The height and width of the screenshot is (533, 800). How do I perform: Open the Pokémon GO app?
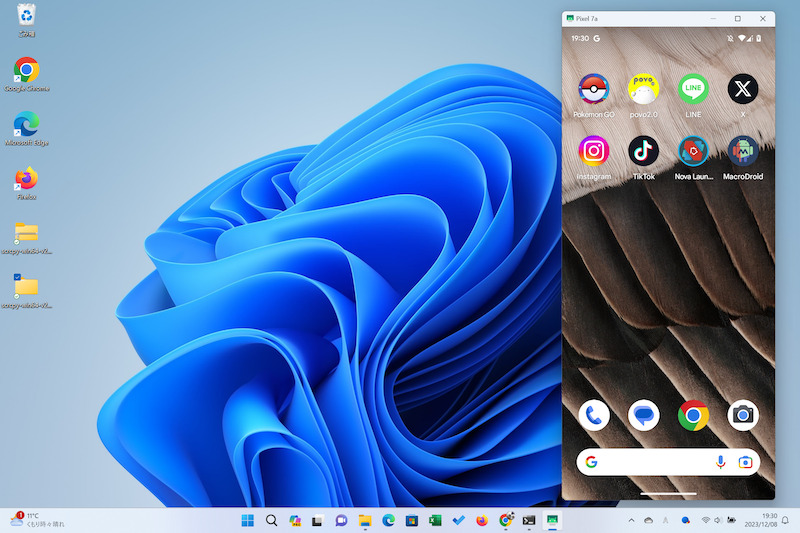[594, 90]
